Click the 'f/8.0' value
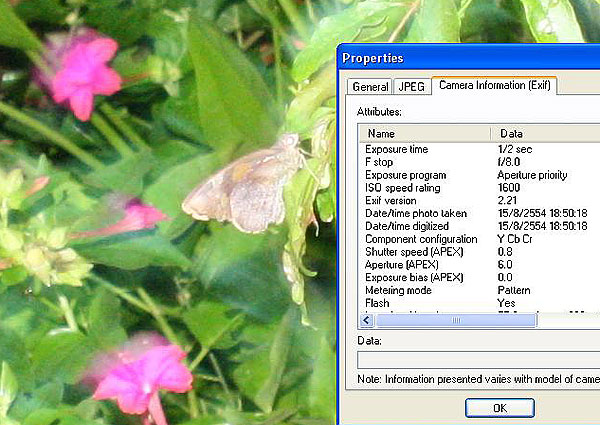This screenshot has height=425, width=600. [x=509, y=162]
